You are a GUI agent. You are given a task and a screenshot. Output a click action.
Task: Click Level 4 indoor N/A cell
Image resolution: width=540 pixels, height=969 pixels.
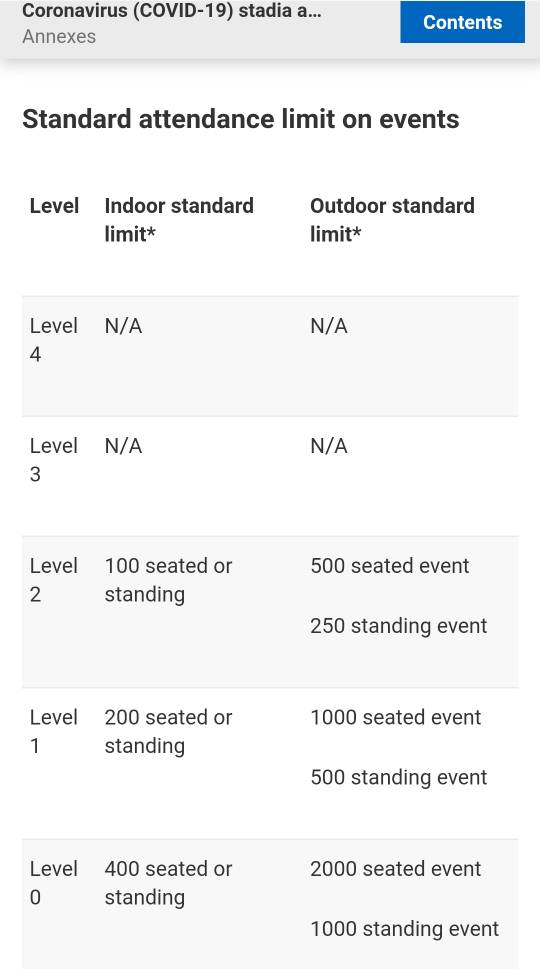[x=124, y=326]
